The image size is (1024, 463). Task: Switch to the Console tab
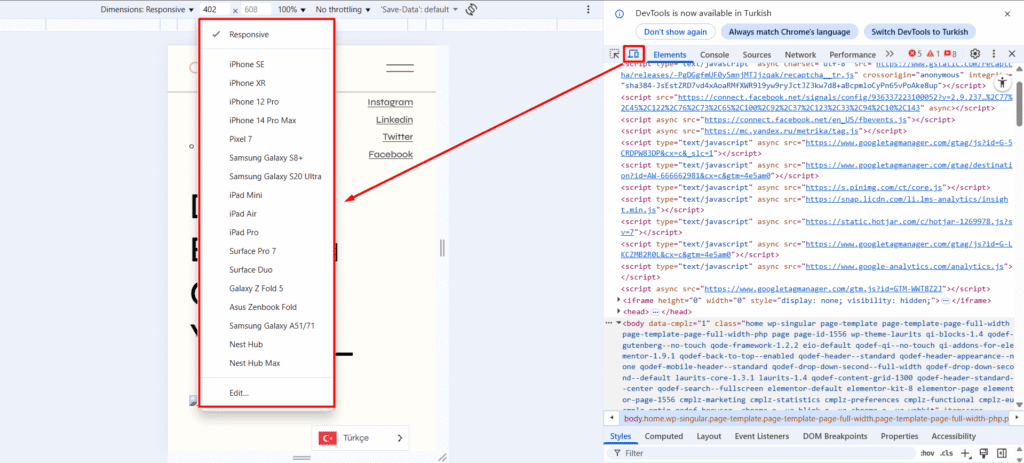(x=714, y=54)
